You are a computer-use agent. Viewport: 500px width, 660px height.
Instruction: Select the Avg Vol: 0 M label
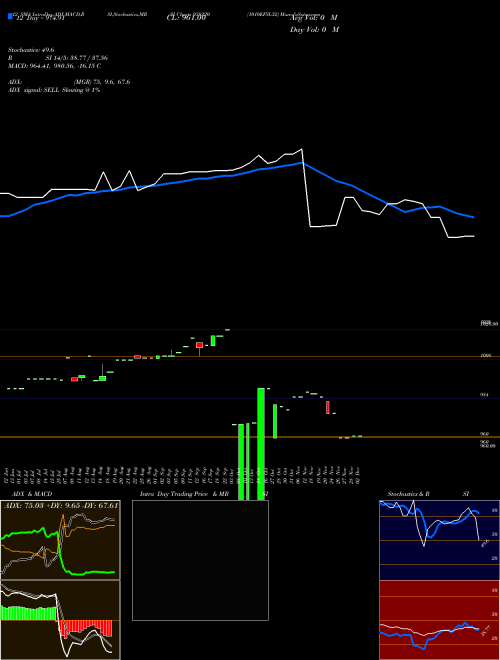(313, 18)
